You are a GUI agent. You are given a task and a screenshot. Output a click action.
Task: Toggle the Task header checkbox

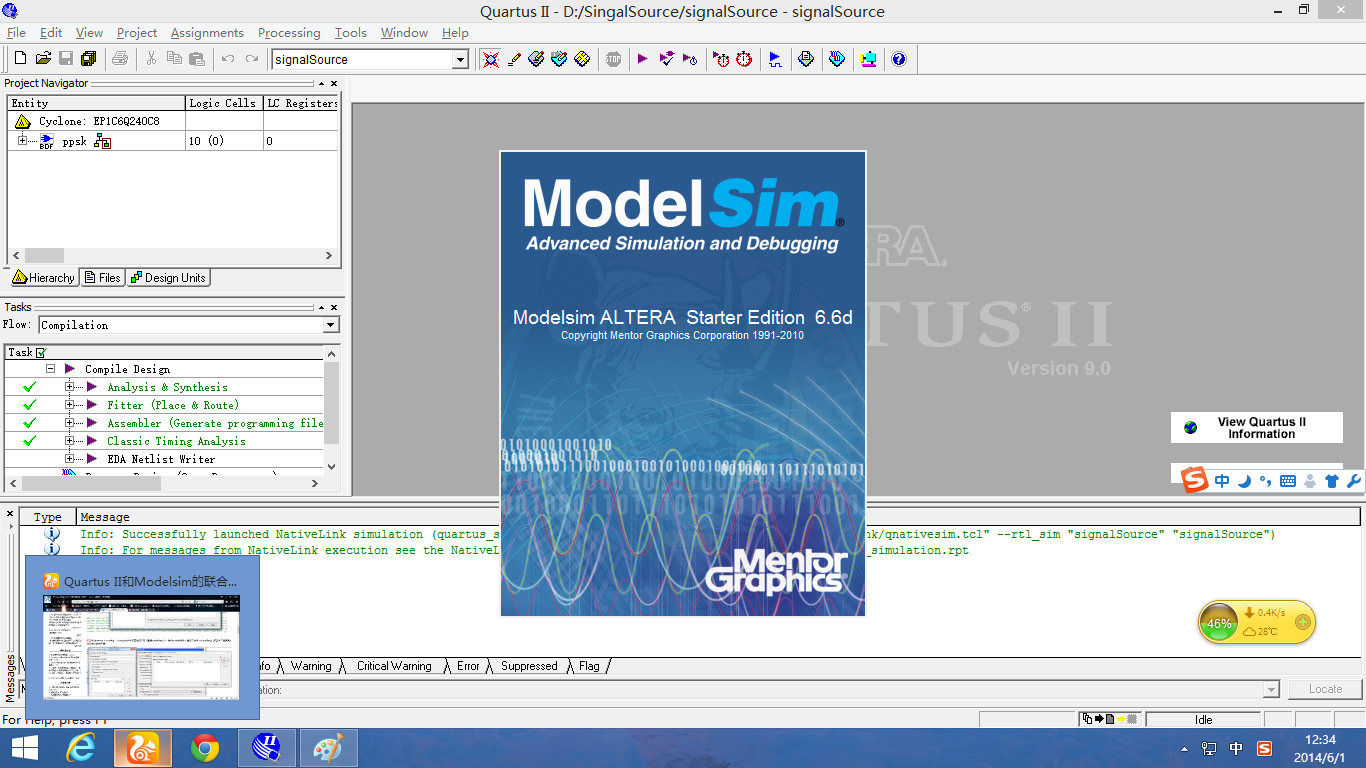pyautogui.click(x=41, y=352)
